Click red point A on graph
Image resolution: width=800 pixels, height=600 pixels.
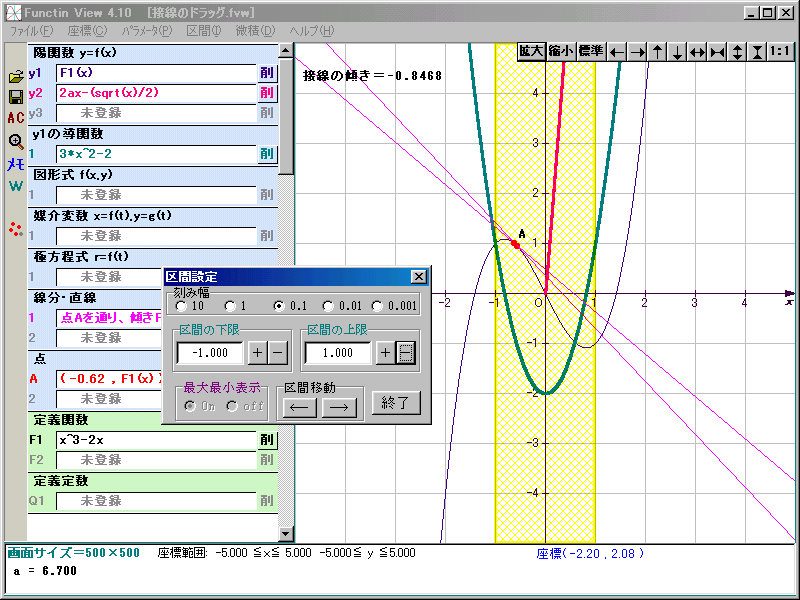(x=515, y=244)
